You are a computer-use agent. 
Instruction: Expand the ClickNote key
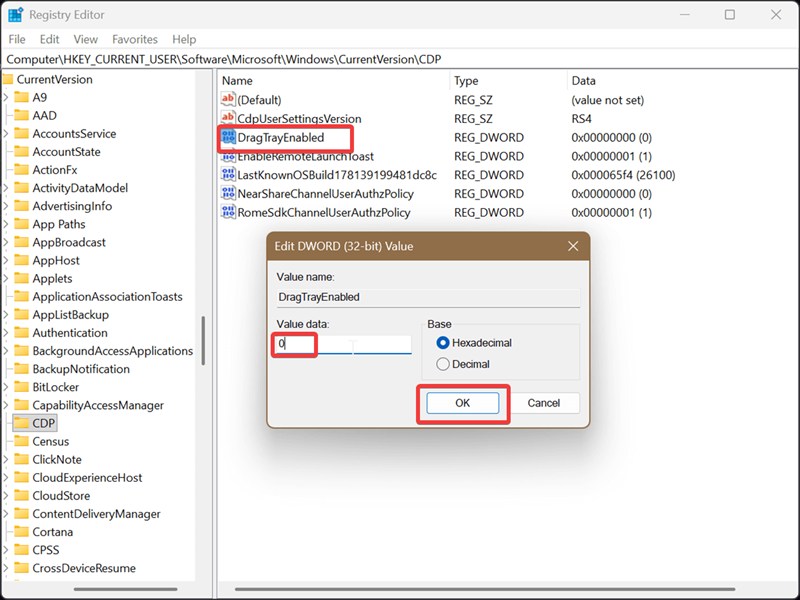6,459
